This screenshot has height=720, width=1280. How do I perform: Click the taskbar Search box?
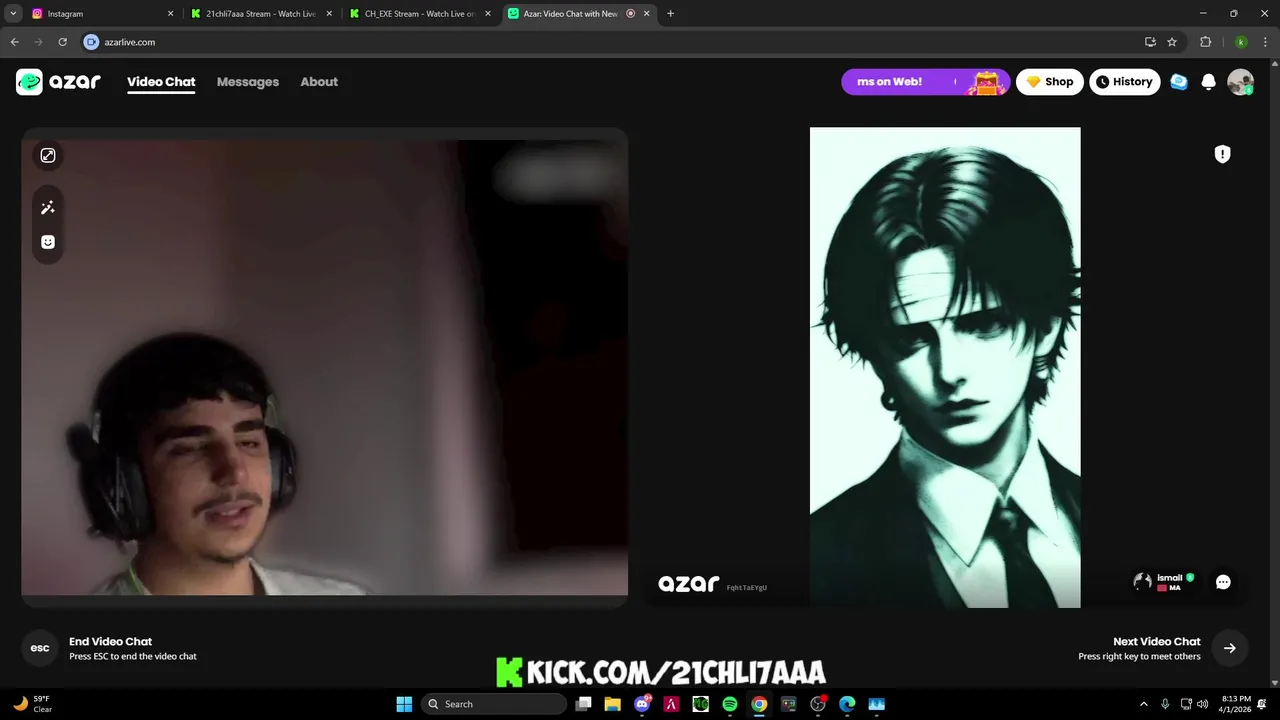(x=494, y=704)
